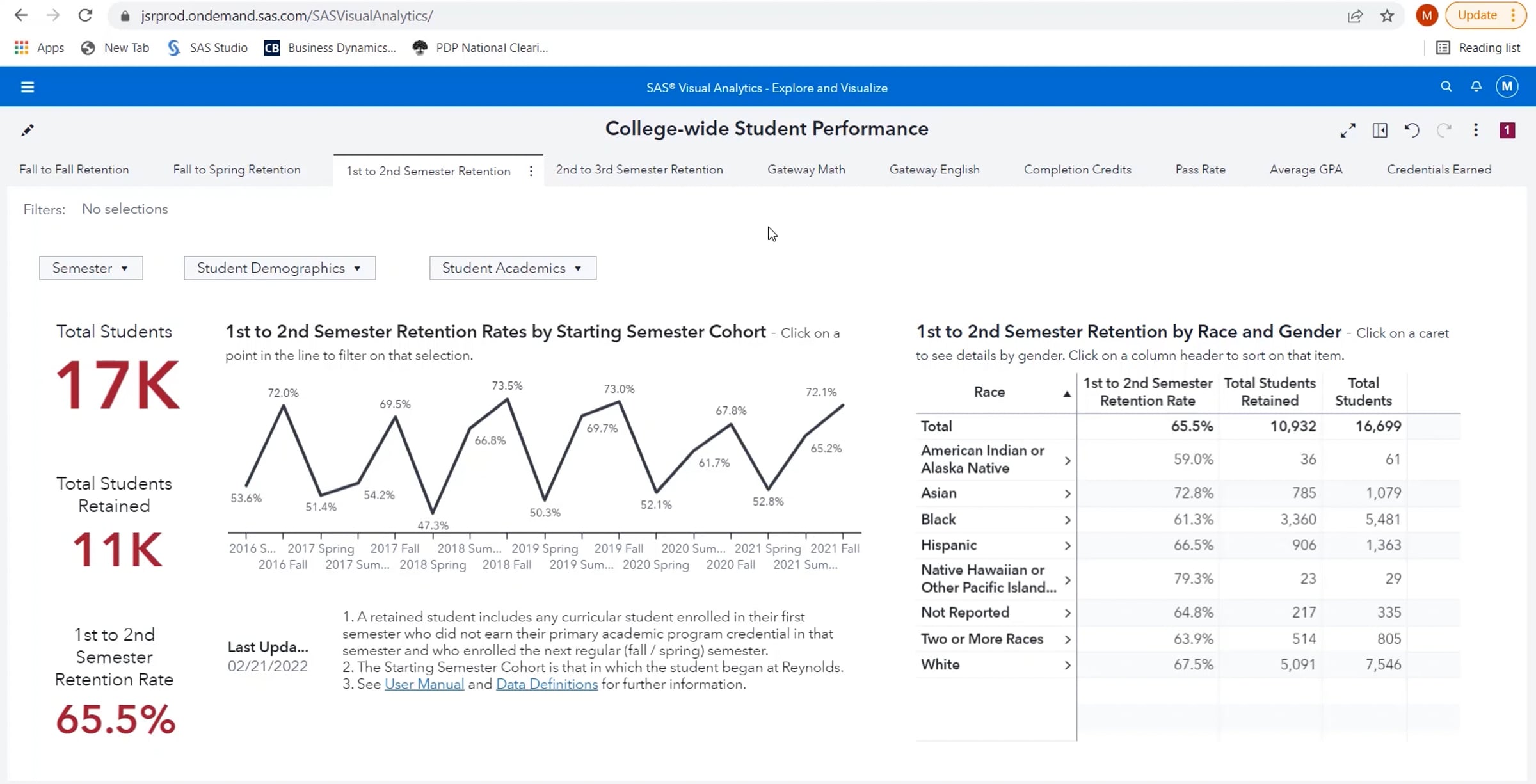Toggle the split panel layout icon
Image resolution: width=1536 pixels, height=784 pixels.
coord(1380,131)
